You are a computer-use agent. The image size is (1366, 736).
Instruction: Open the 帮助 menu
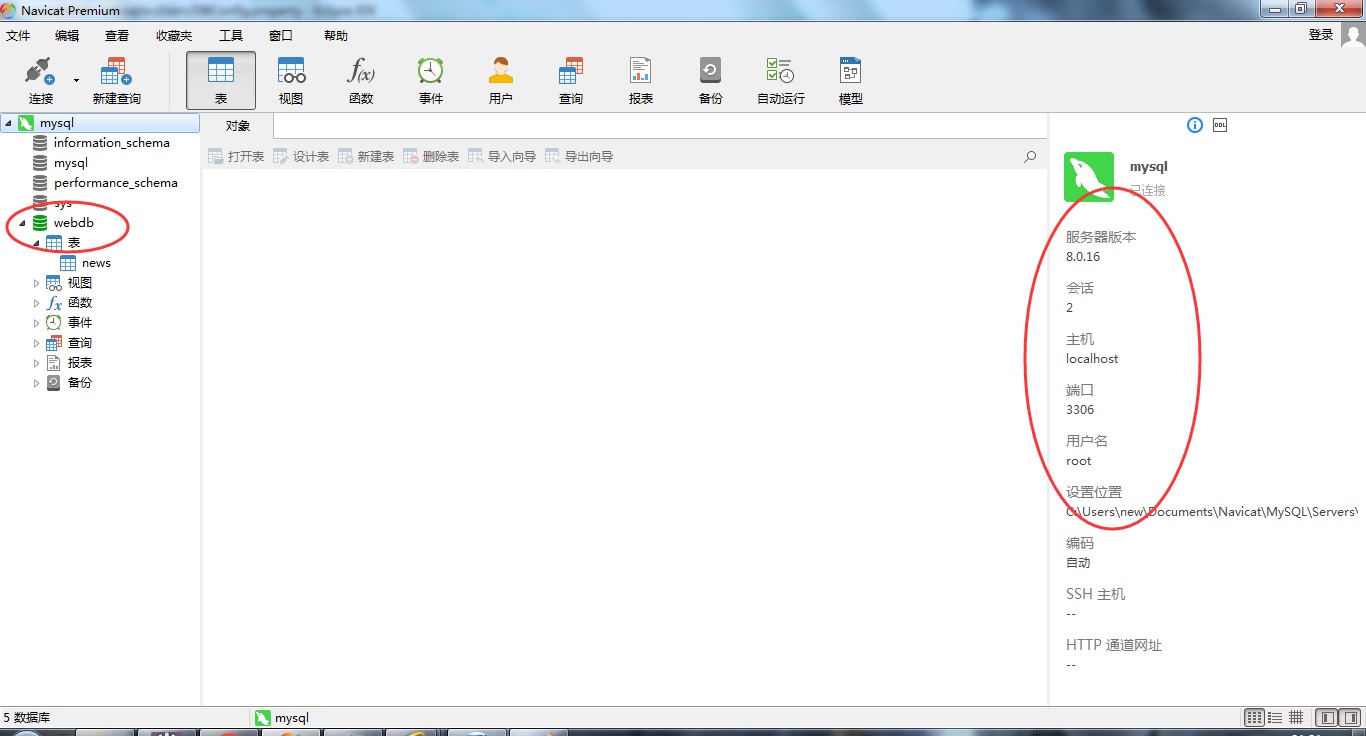[336, 35]
